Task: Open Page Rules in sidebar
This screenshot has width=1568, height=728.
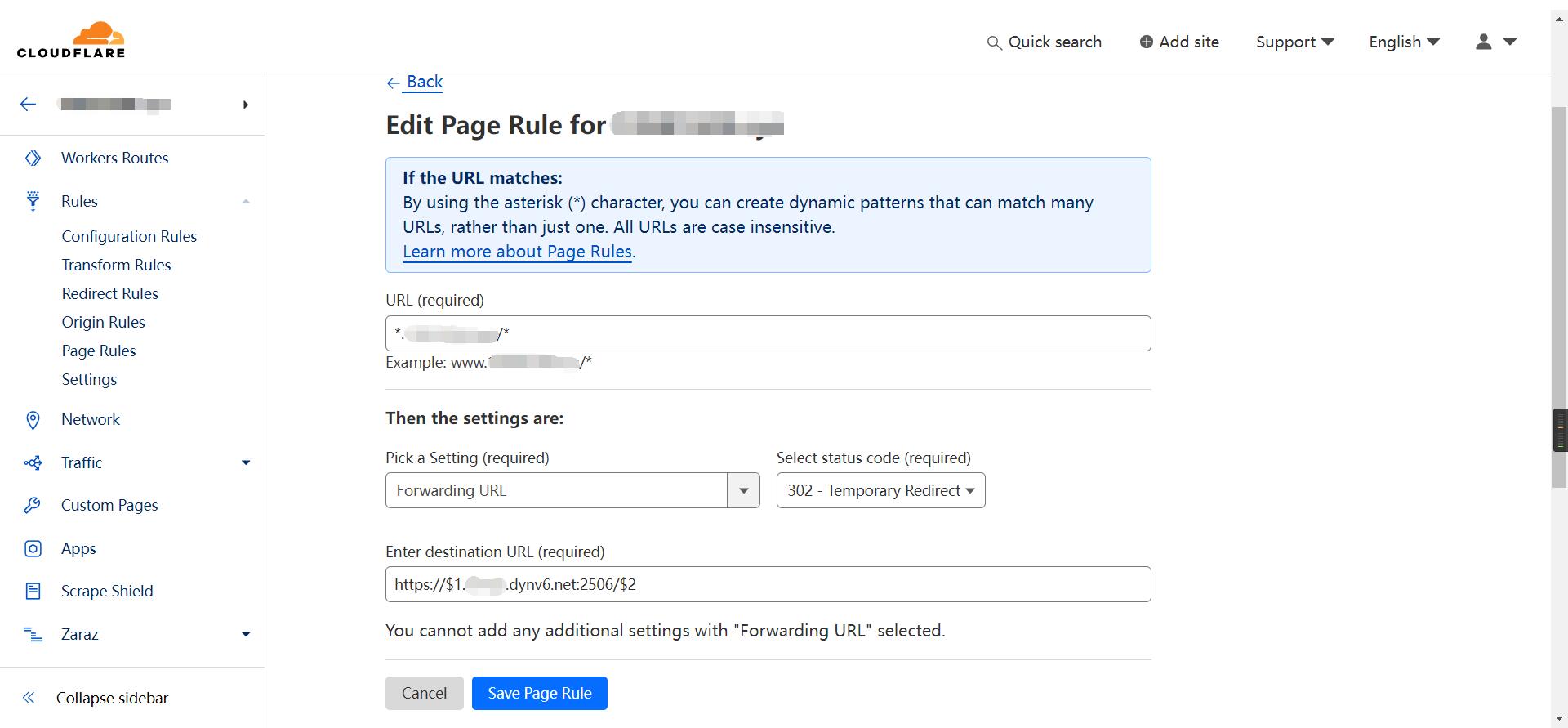Action: (99, 351)
